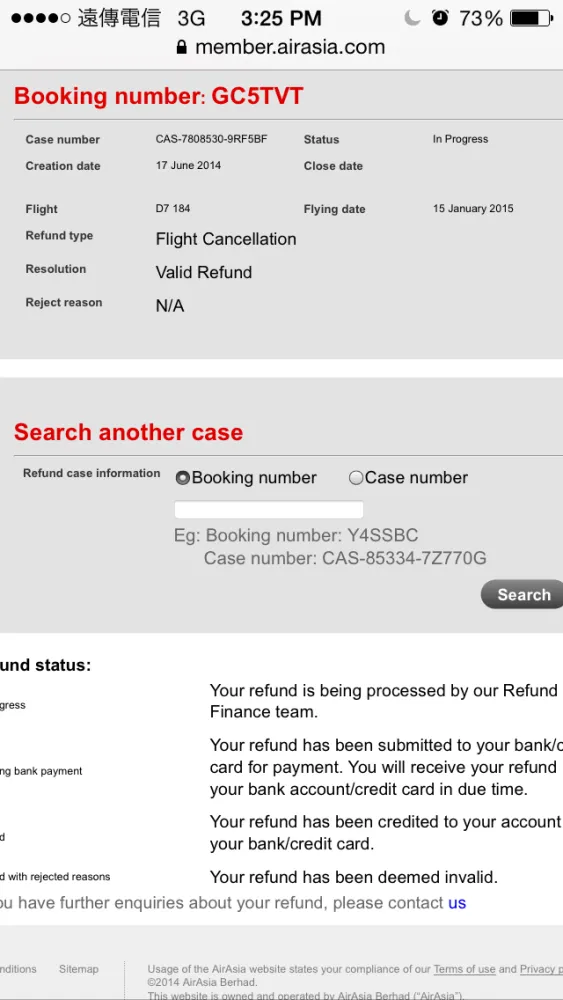Select the Booking number radio button
Image resolution: width=563 pixels, height=1000 pixels.
(x=182, y=478)
